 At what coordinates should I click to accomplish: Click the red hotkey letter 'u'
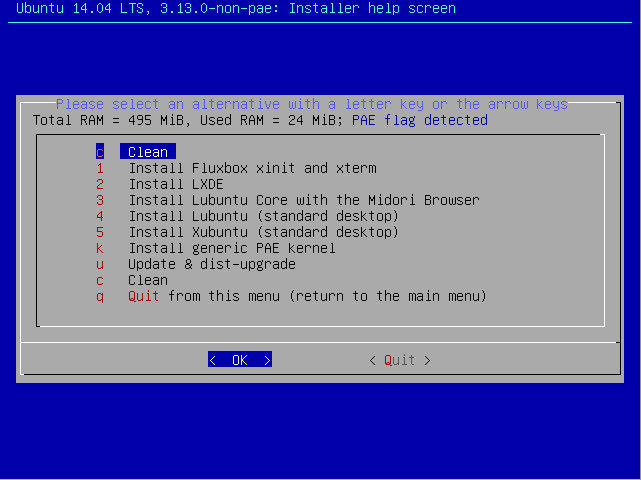click(x=100, y=265)
